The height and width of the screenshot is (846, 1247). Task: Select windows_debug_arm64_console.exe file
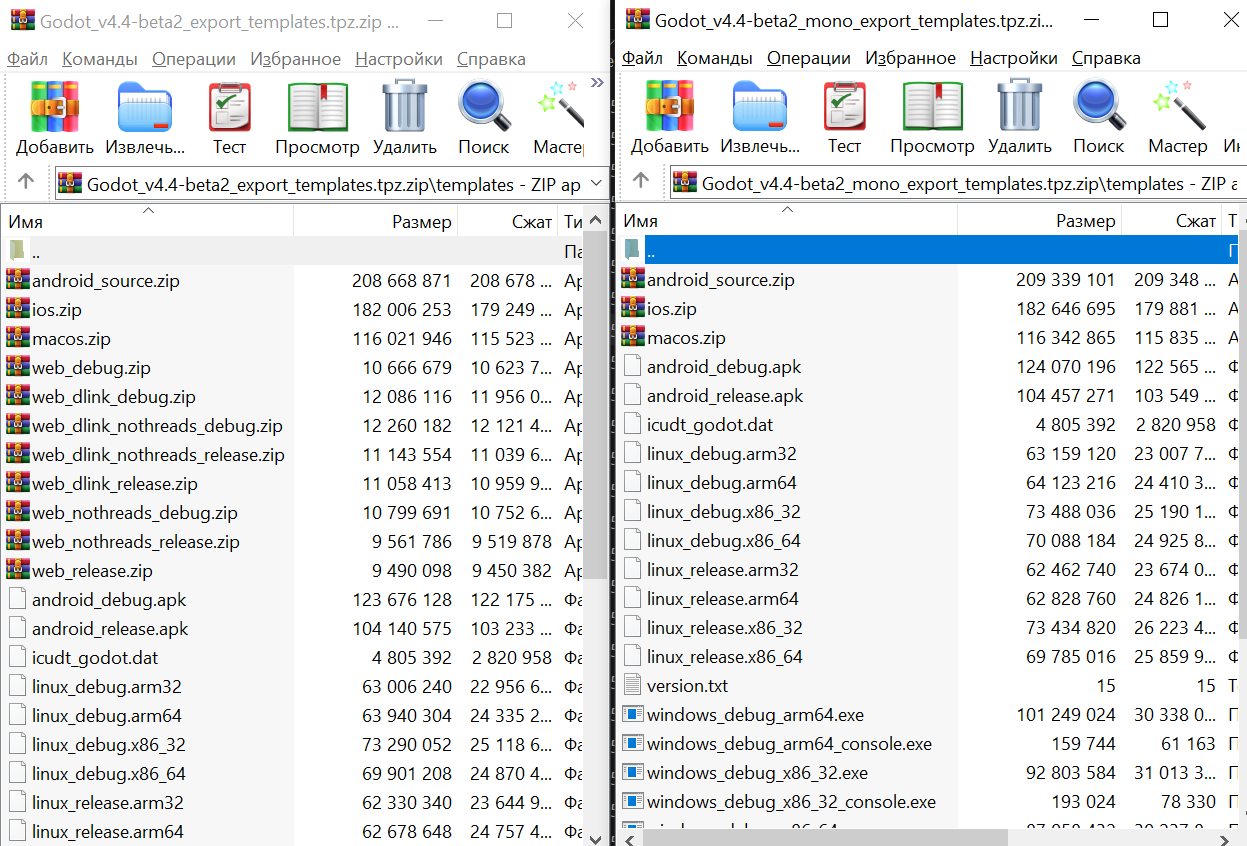click(789, 744)
